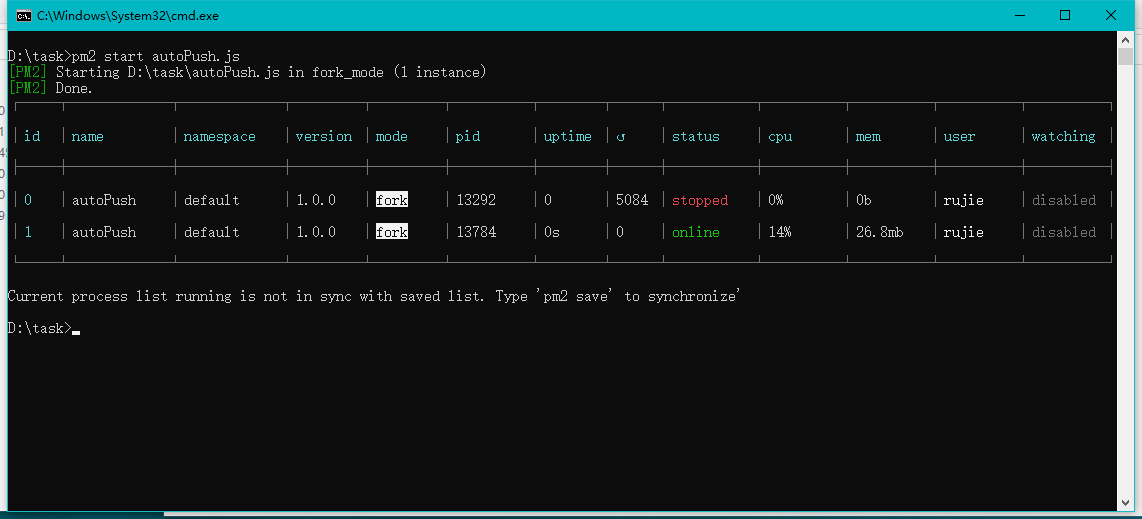Click the 'status' column header
The height and width of the screenshot is (519, 1142).
click(696, 136)
